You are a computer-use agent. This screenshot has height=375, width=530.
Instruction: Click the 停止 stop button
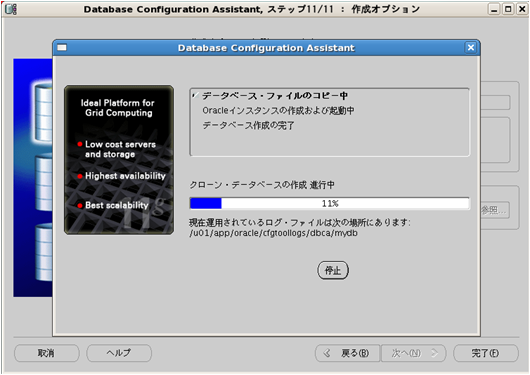333,270
